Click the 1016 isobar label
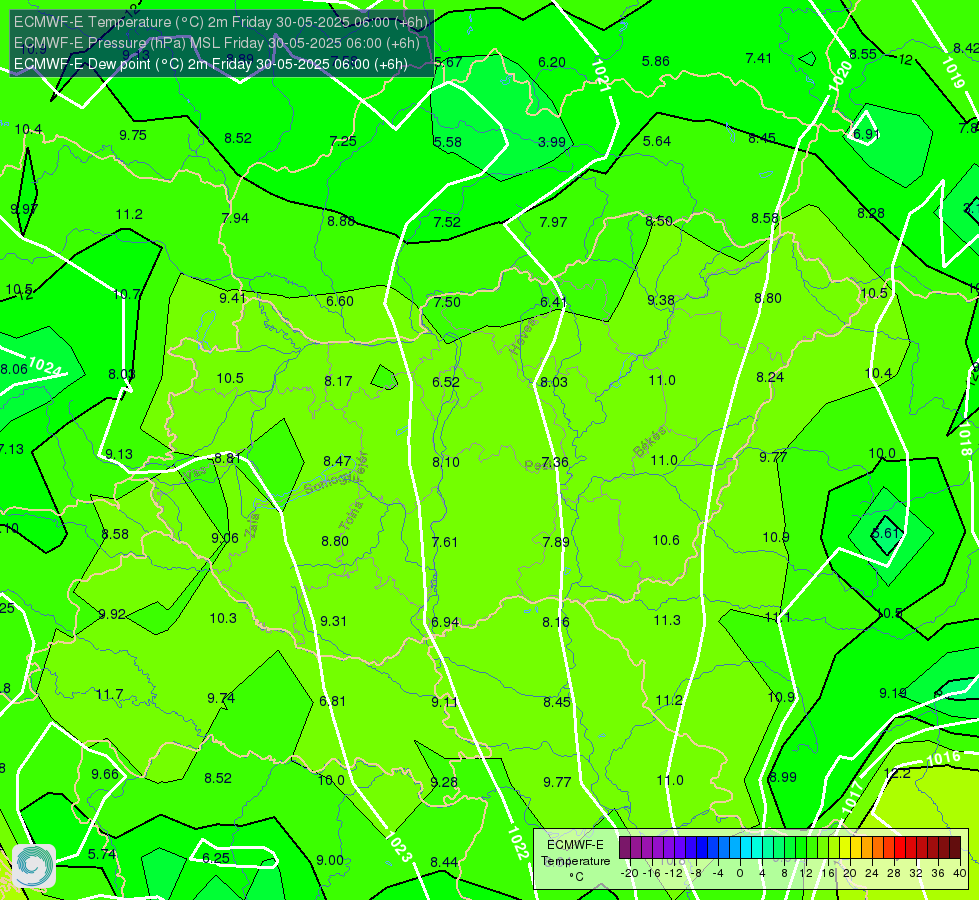Viewport: 979px width, 900px height. [x=943, y=759]
